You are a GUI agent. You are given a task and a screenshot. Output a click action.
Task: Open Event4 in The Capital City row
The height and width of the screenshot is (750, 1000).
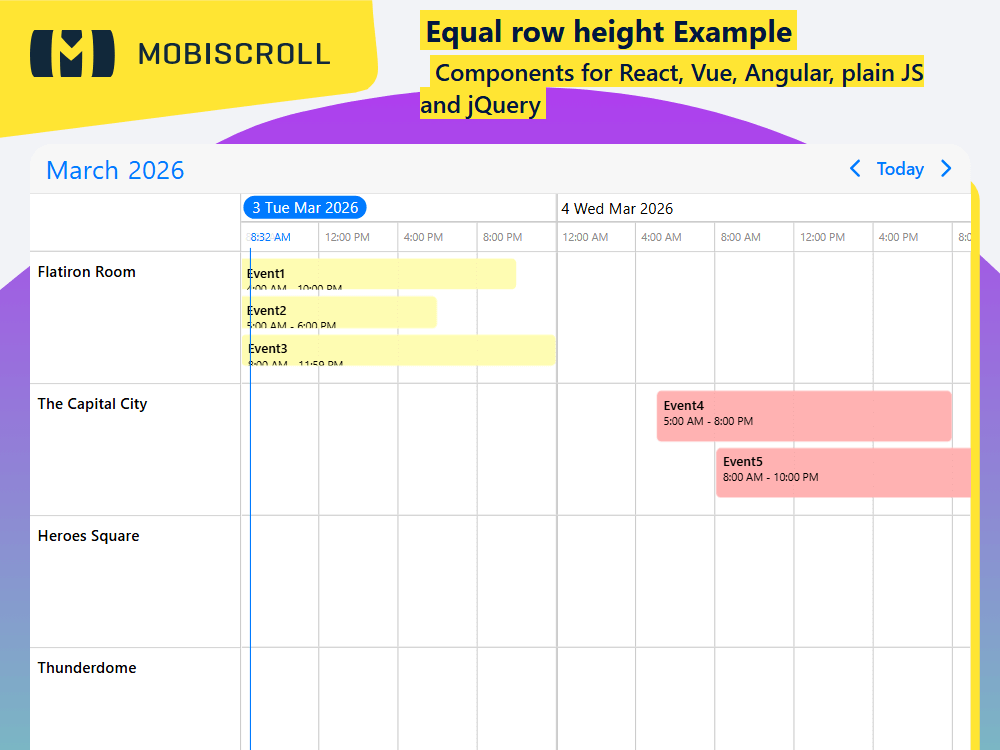pyautogui.click(x=803, y=414)
